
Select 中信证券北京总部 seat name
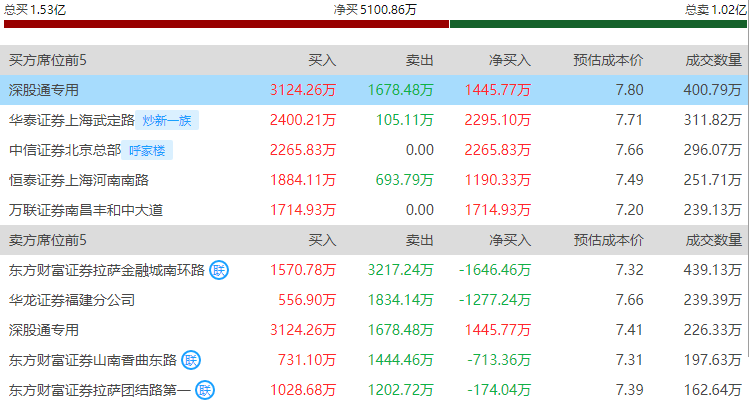point(65,150)
